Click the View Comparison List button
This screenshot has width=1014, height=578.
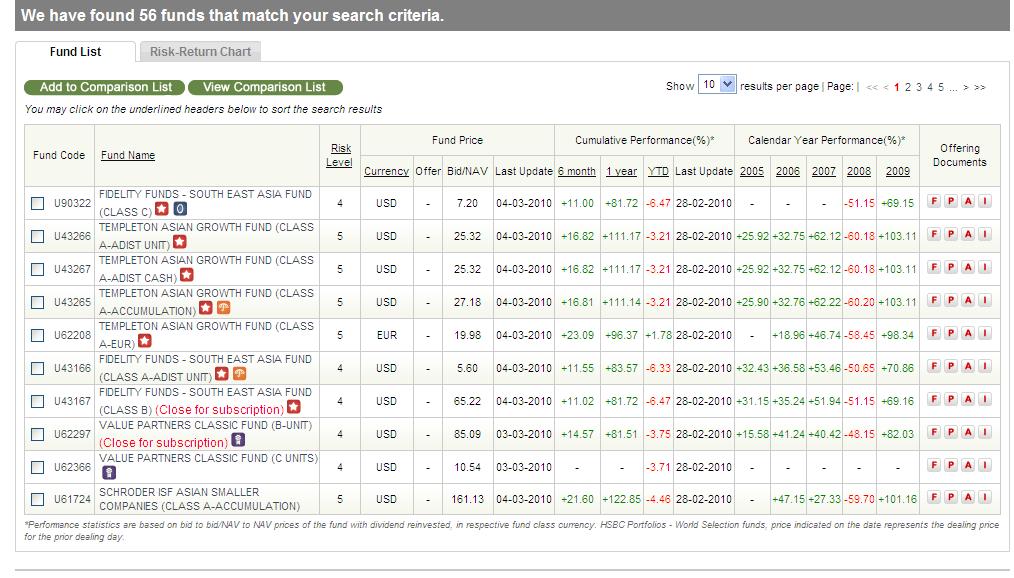point(264,87)
